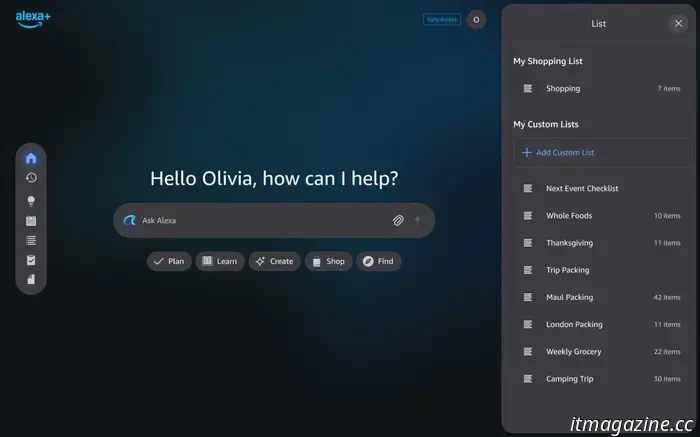Select the Shop suggestion chip
This screenshot has width=700, height=437.
329,261
